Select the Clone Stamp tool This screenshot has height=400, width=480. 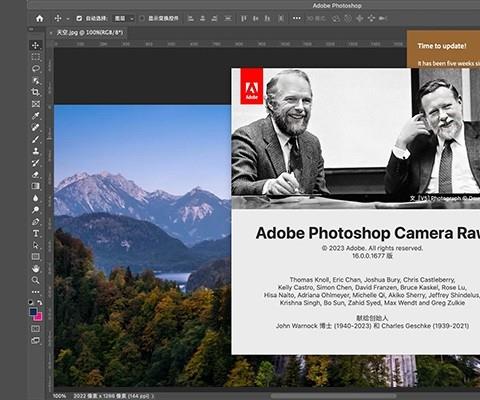[x=36, y=151]
